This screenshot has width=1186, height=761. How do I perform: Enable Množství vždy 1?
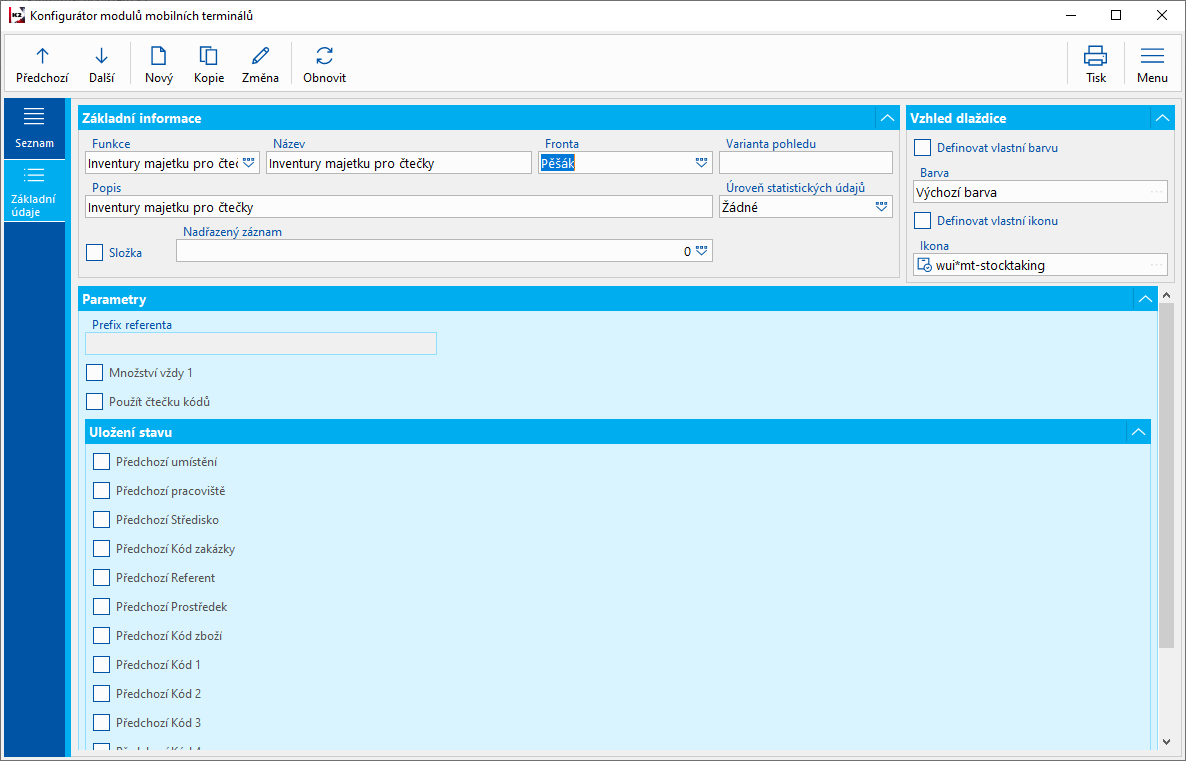(x=95, y=373)
